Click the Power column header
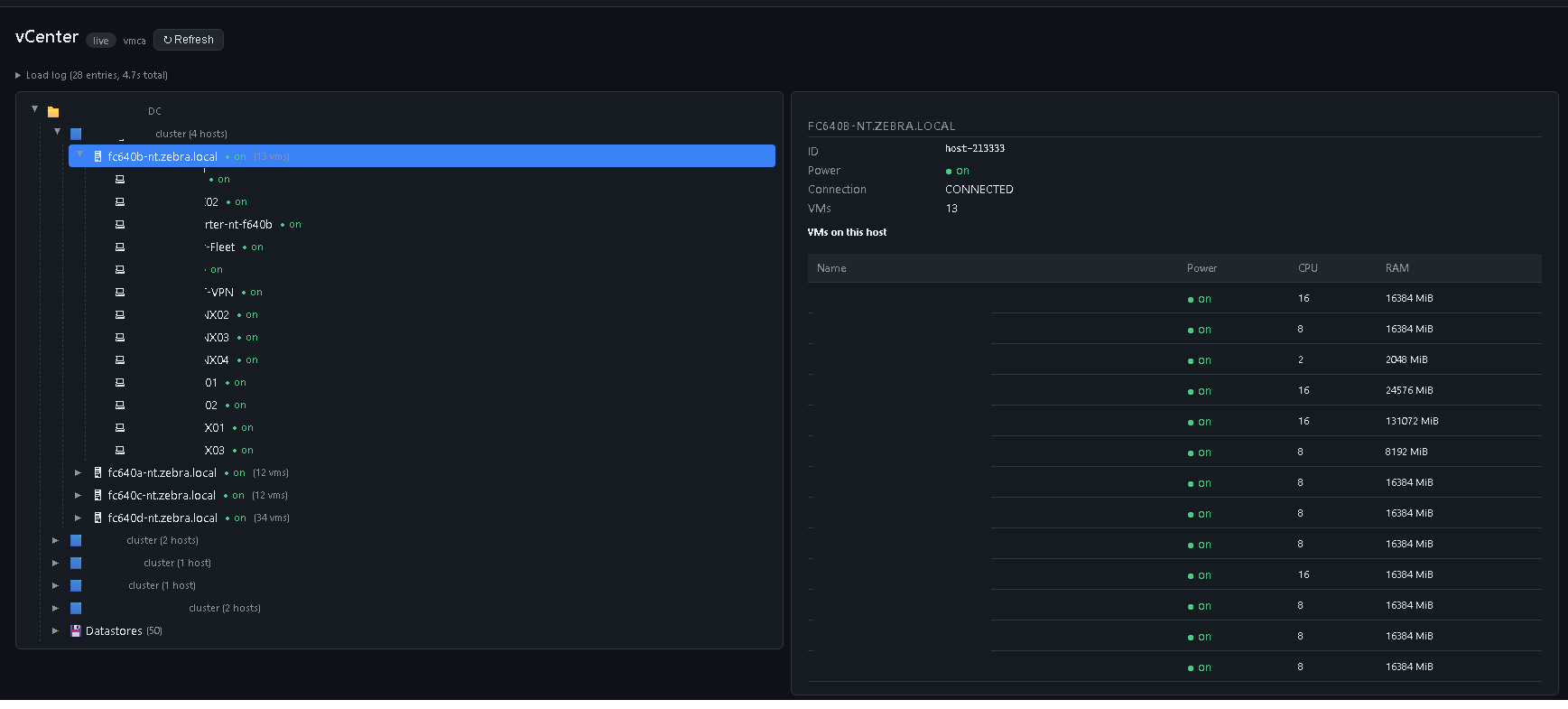Screen dimensions: 1568x709 [x=1202, y=268]
